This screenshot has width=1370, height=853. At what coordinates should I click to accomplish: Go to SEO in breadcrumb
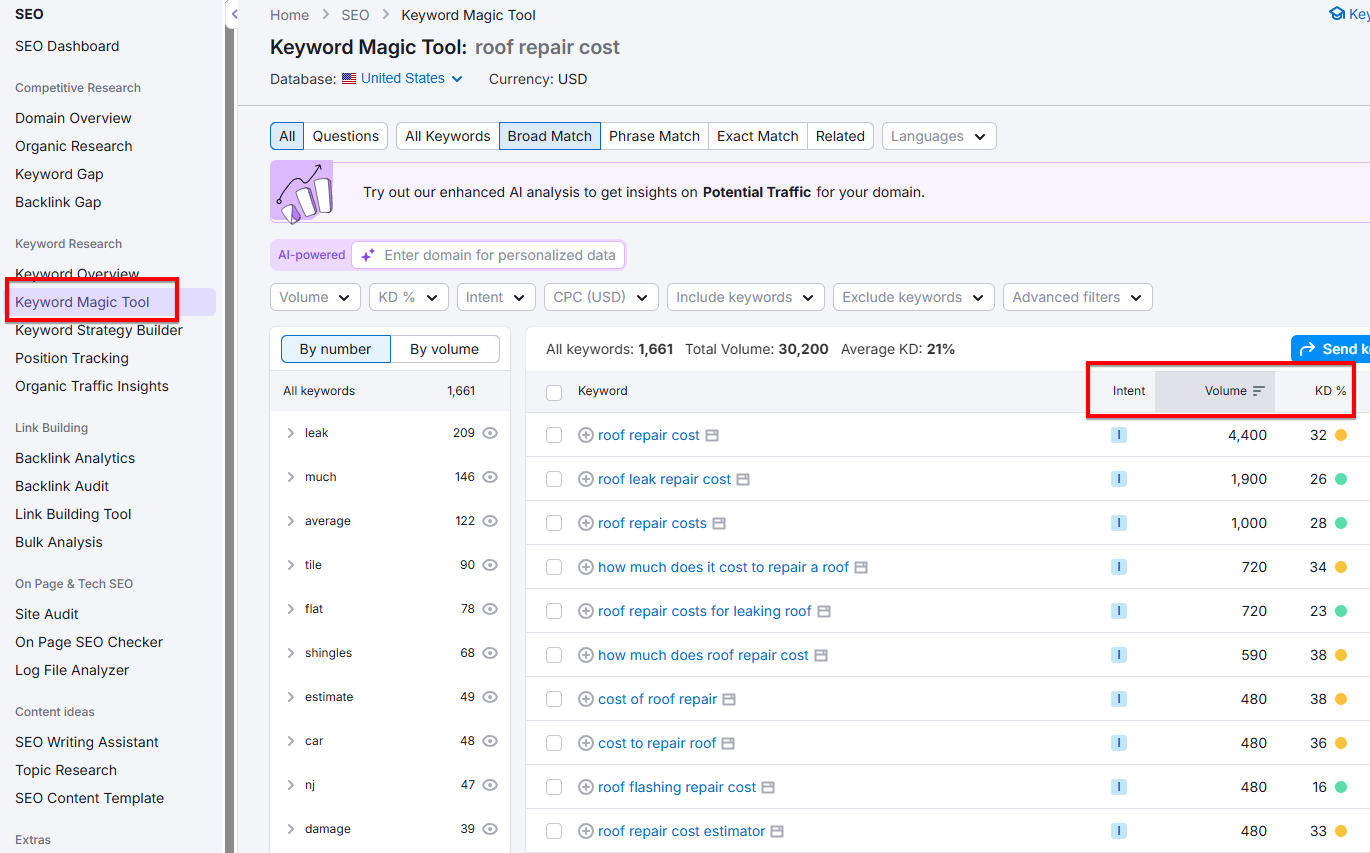[355, 15]
